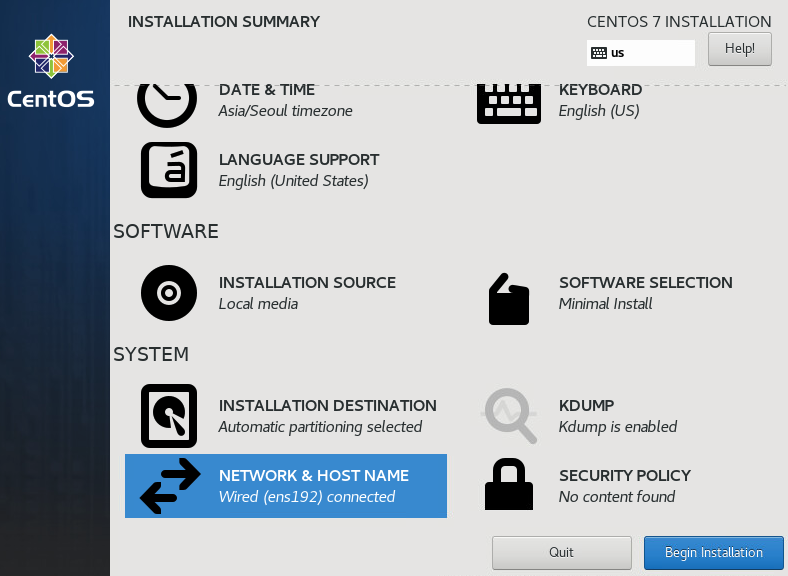
Task: Open LANGUAGE SUPPORT label
Action: tap(299, 160)
